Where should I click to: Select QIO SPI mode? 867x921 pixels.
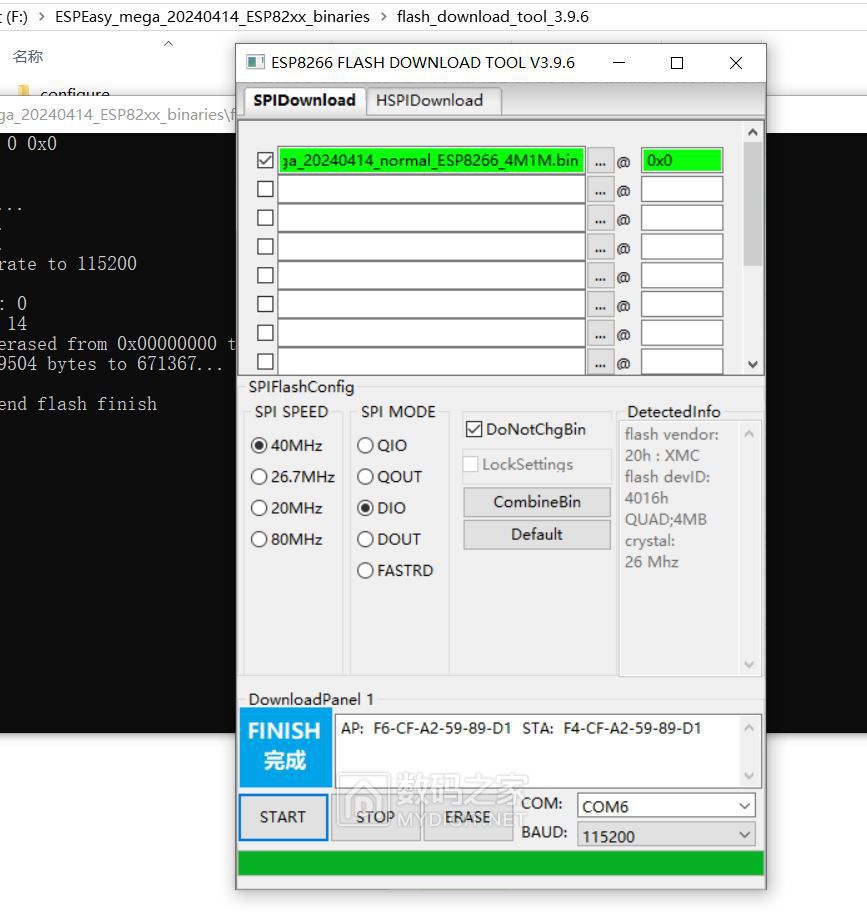click(366, 446)
